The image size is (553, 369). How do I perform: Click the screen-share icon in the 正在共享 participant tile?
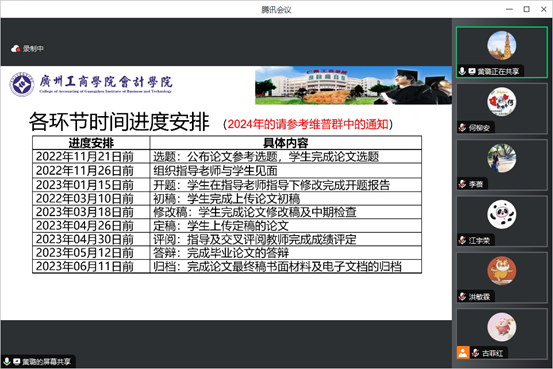472,72
